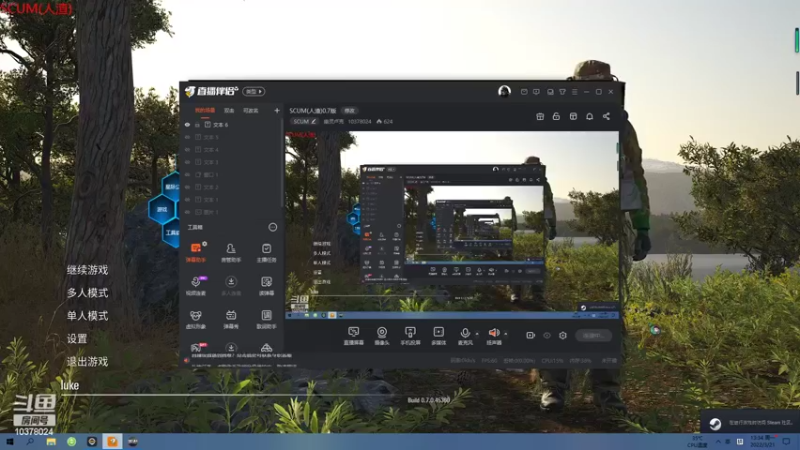Open the video co-streaming microphone tool
The image size is (800, 450).
195,286
